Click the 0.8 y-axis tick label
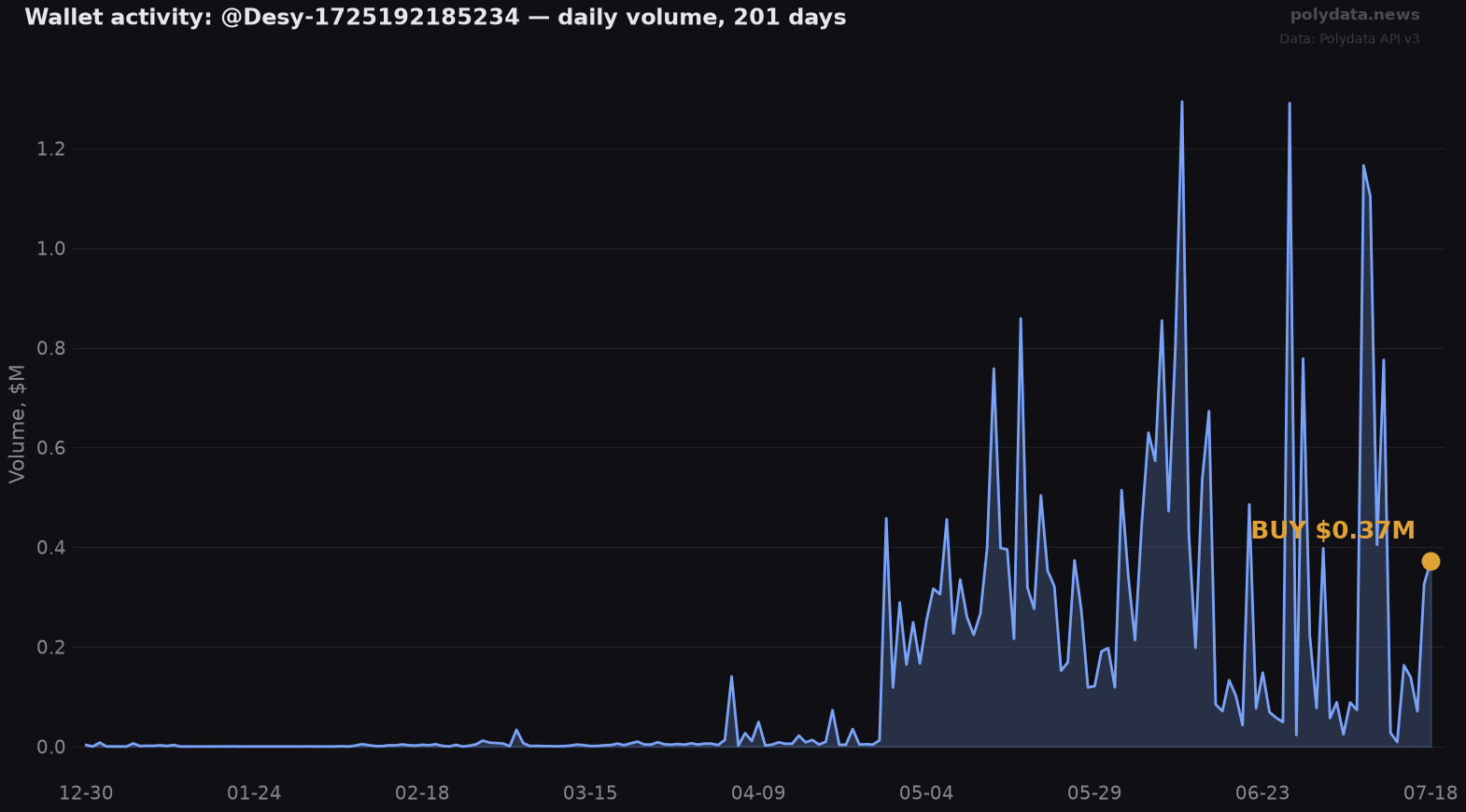 point(50,348)
